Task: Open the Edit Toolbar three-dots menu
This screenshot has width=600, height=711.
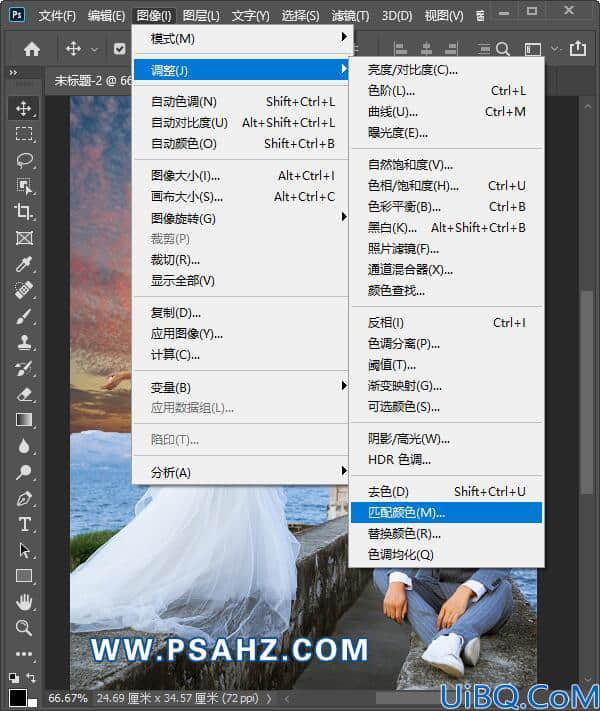Action: click(24, 654)
